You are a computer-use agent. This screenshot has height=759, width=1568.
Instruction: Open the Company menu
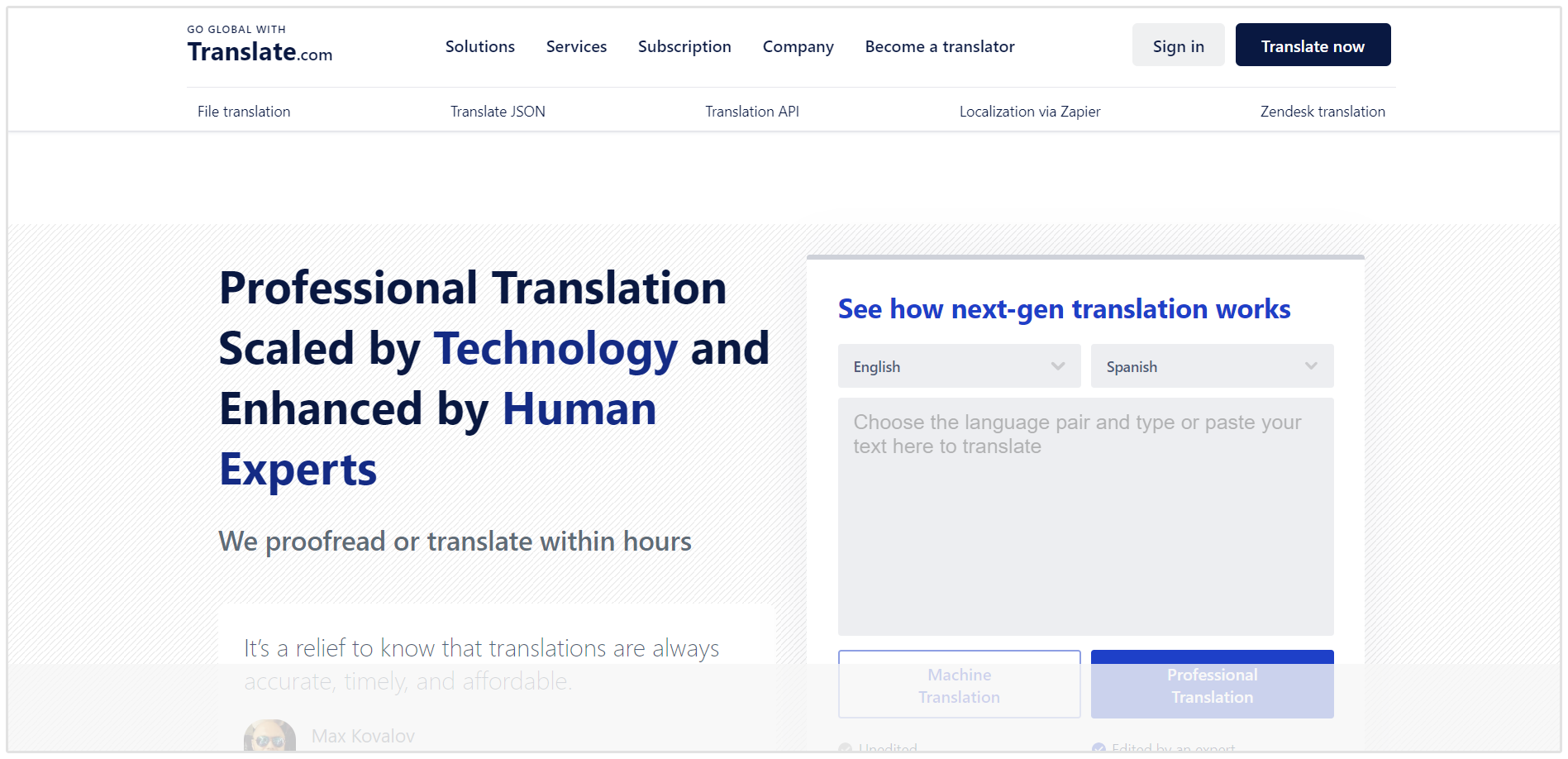coord(798,46)
